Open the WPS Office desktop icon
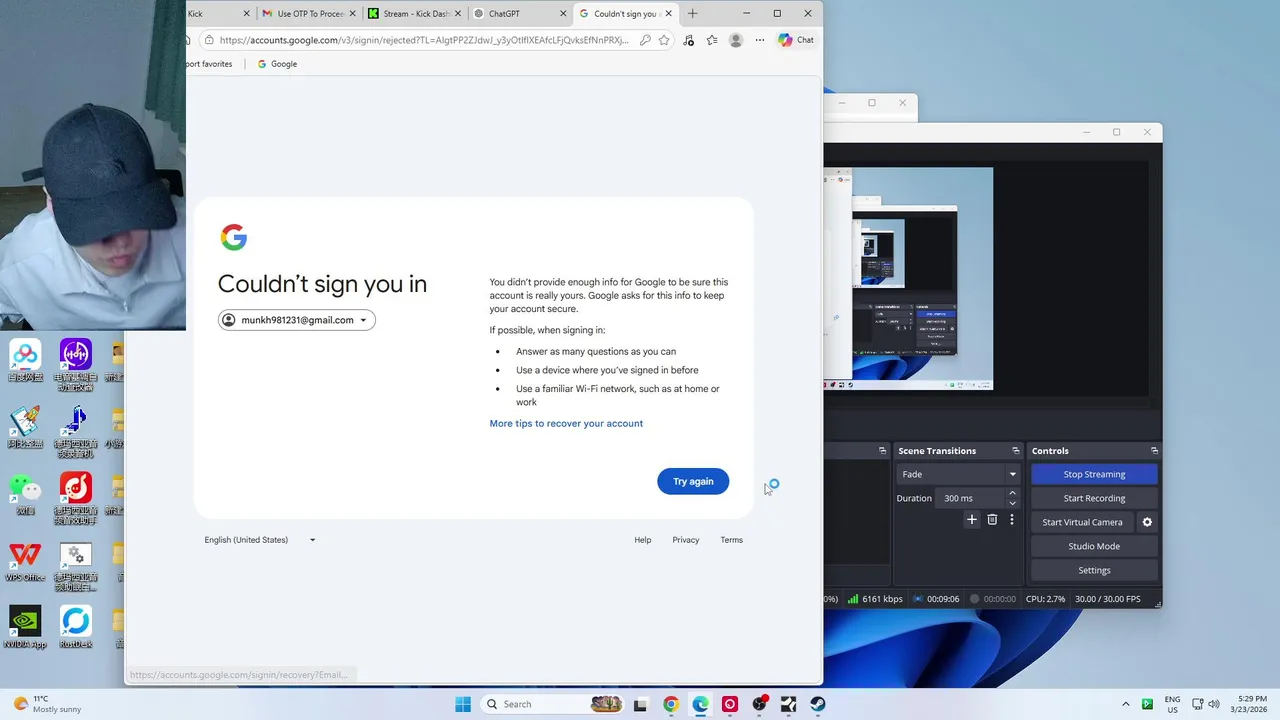Screen dimensions: 1280x720 (25, 562)
